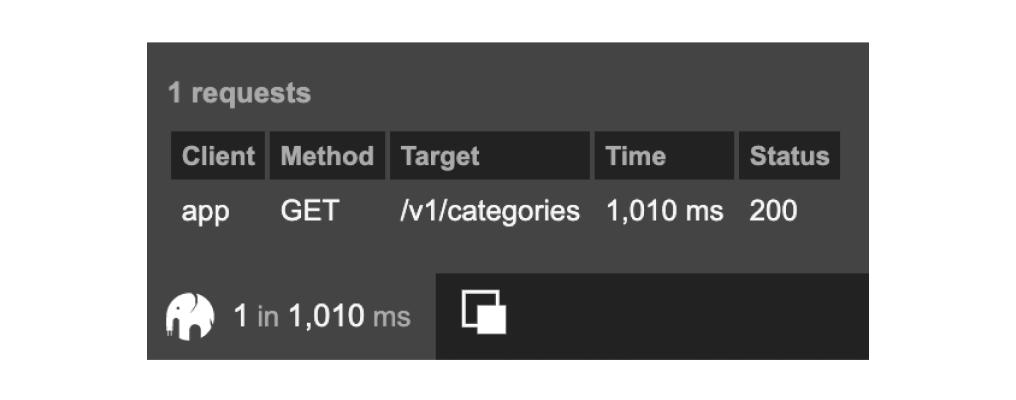Click the elephant logo icon
The image size is (1016, 400).
point(190,317)
